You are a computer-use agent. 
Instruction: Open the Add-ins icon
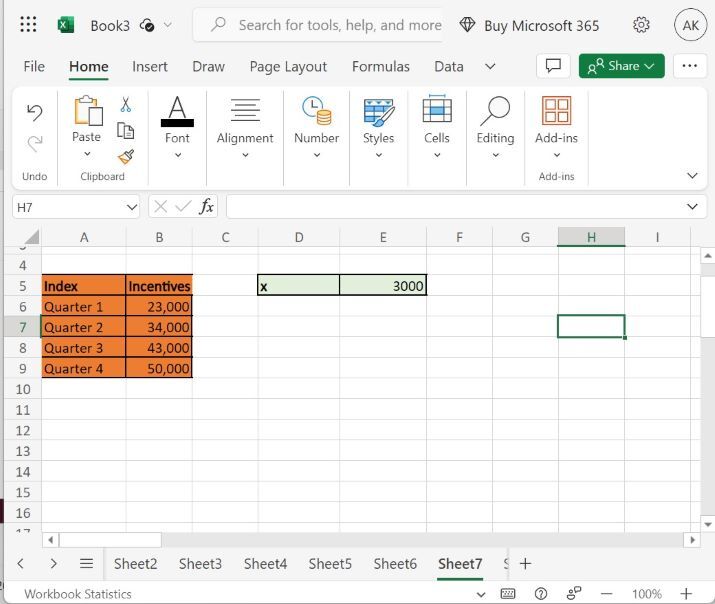(556, 110)
